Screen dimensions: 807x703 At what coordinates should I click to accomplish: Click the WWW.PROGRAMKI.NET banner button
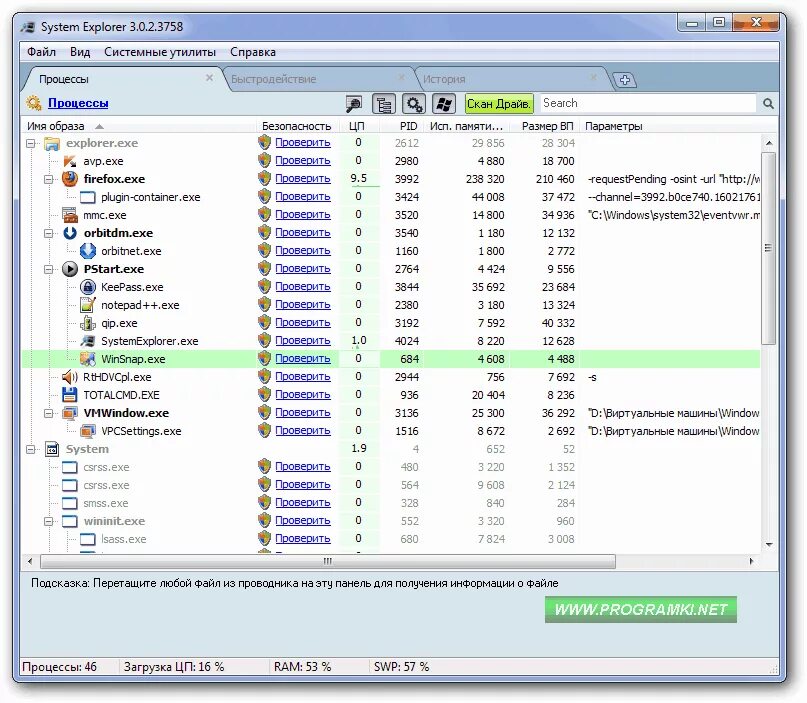641,609
